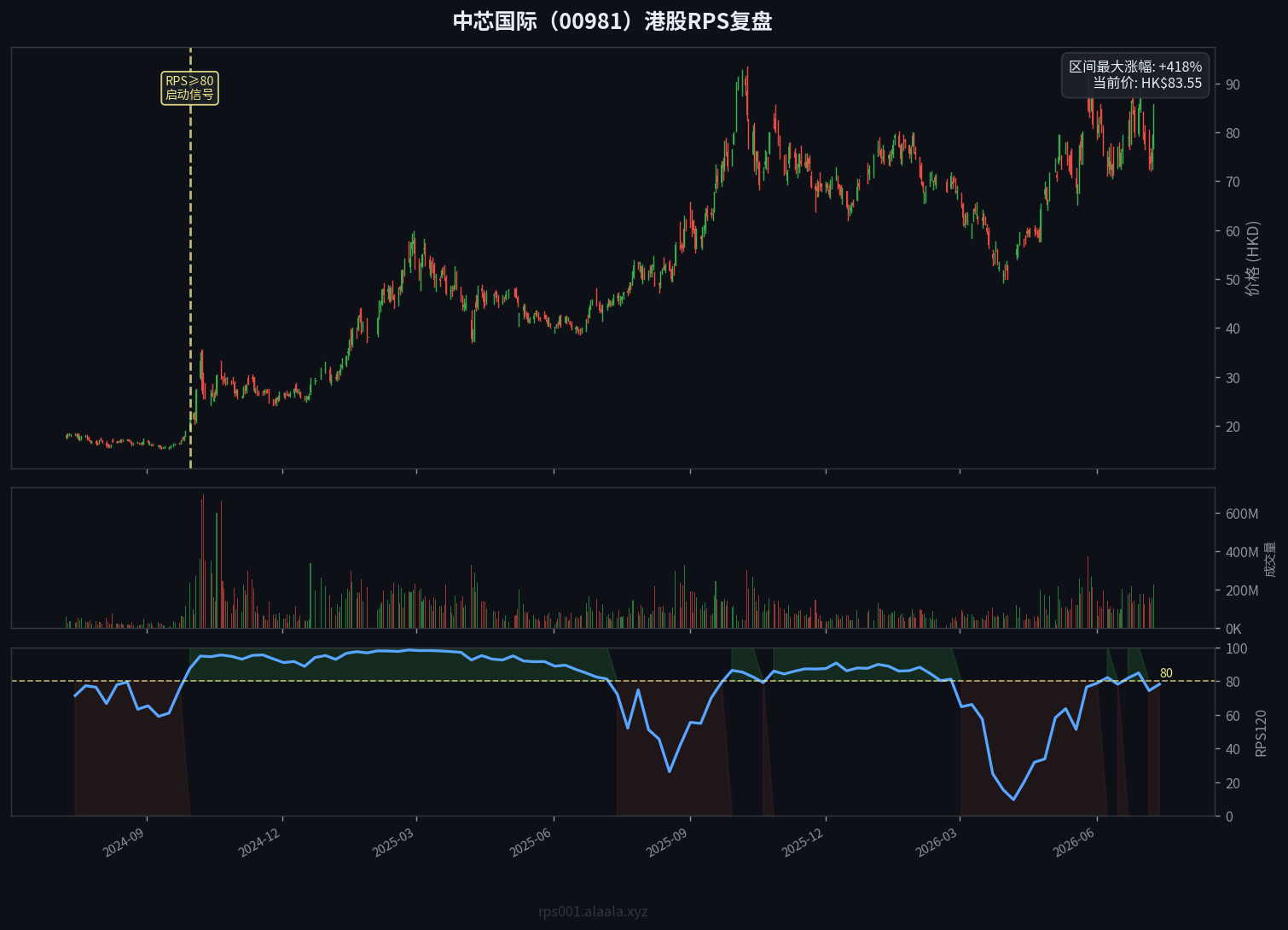Click the 价格 (HKD) axis label
Image resolution: width=1288 pixels, height=930 pixels.
click(1252, 259)
